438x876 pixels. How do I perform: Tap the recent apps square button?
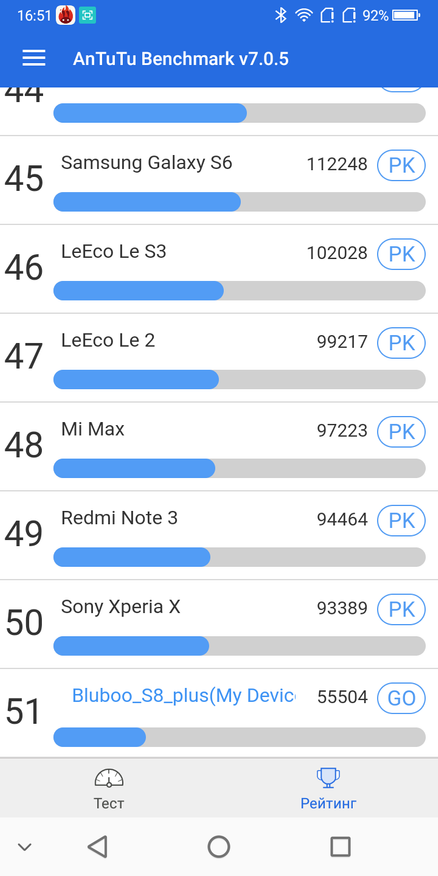pos(340,846)
